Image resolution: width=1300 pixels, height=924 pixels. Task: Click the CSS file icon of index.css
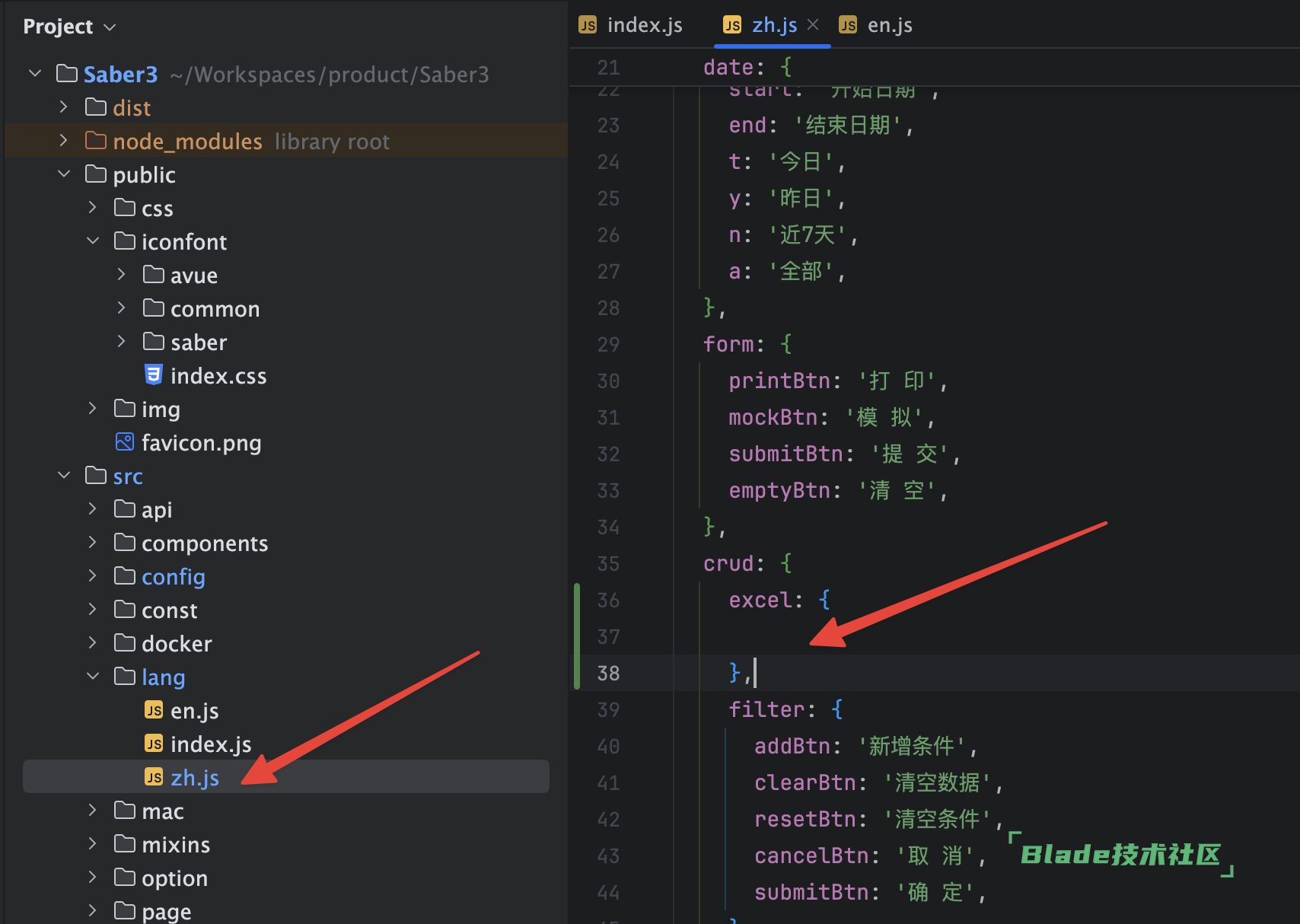coord(154,374)
